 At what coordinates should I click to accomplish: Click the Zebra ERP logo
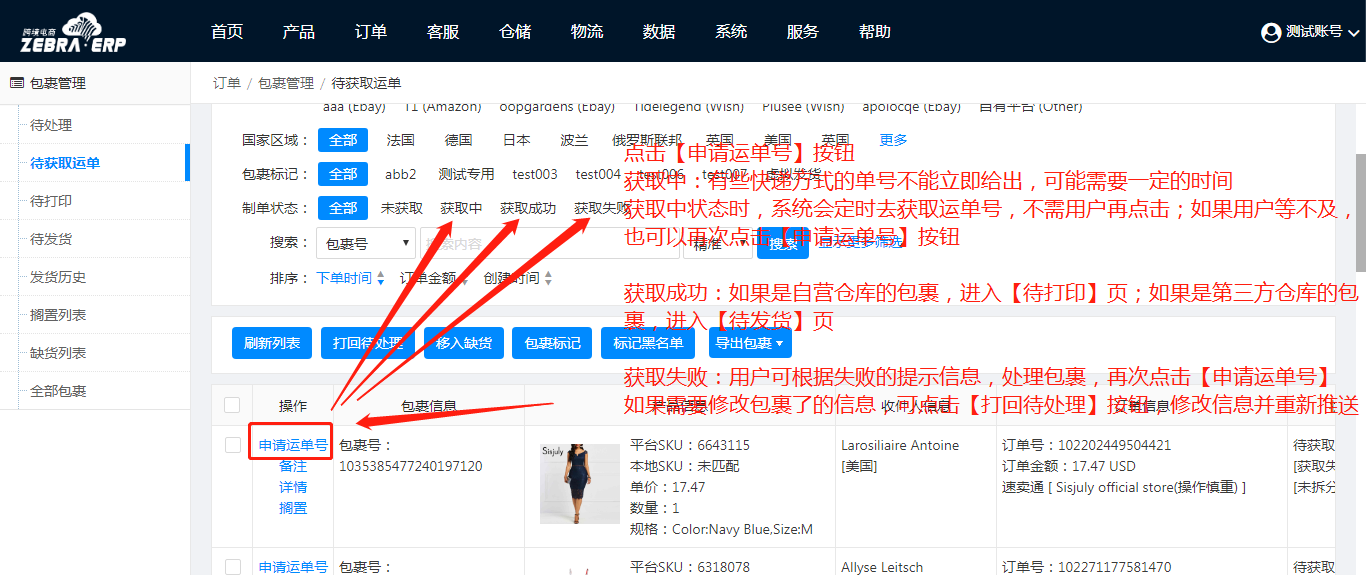pyautogui.click(x=73, y=32)
